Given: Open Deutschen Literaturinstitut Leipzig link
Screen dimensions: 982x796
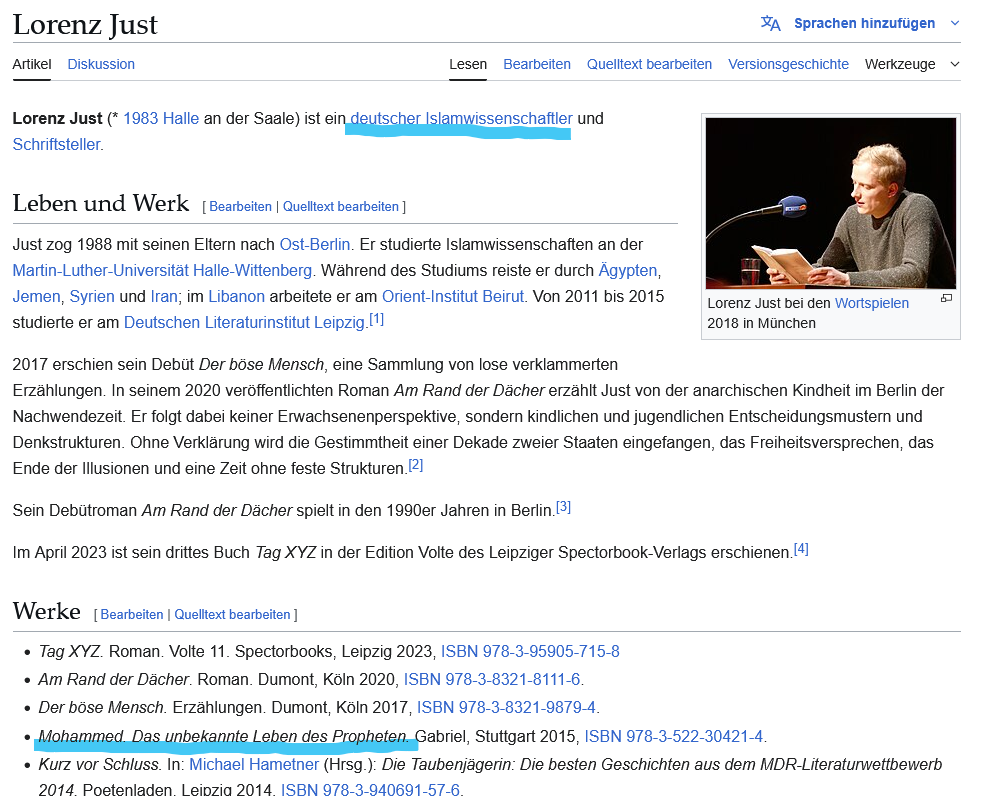Looking at the screenshot, I should (244, 323).
